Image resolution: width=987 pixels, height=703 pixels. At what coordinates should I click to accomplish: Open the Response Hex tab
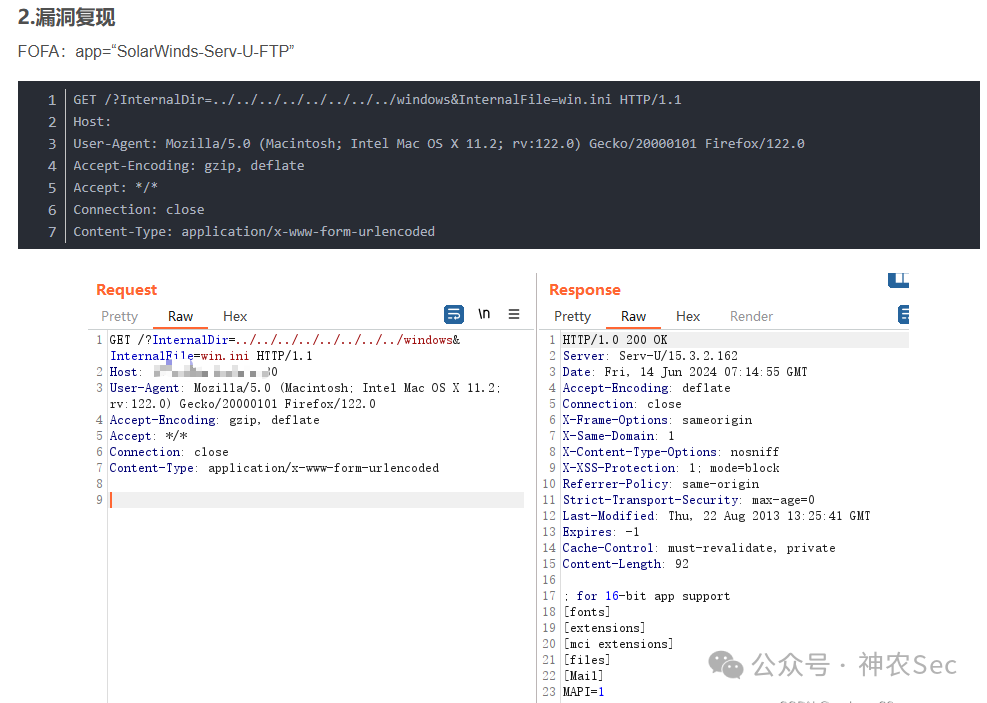(688, 317)
